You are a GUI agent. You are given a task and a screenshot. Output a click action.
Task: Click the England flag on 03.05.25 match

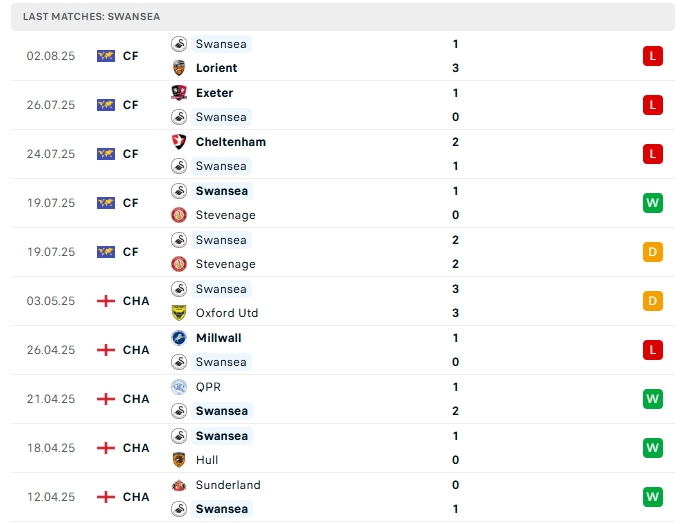[106, 301]
